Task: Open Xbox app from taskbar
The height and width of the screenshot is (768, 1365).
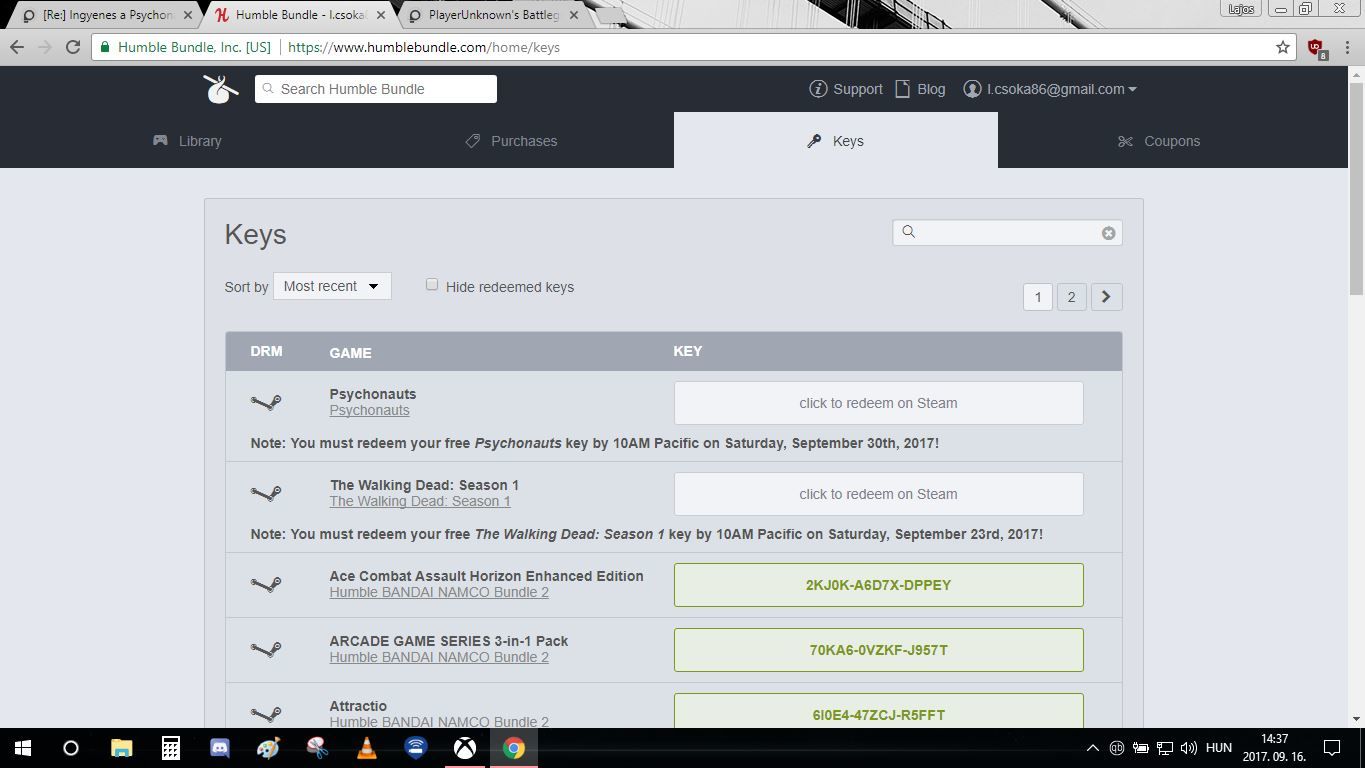Action: (x=465, y=748)
